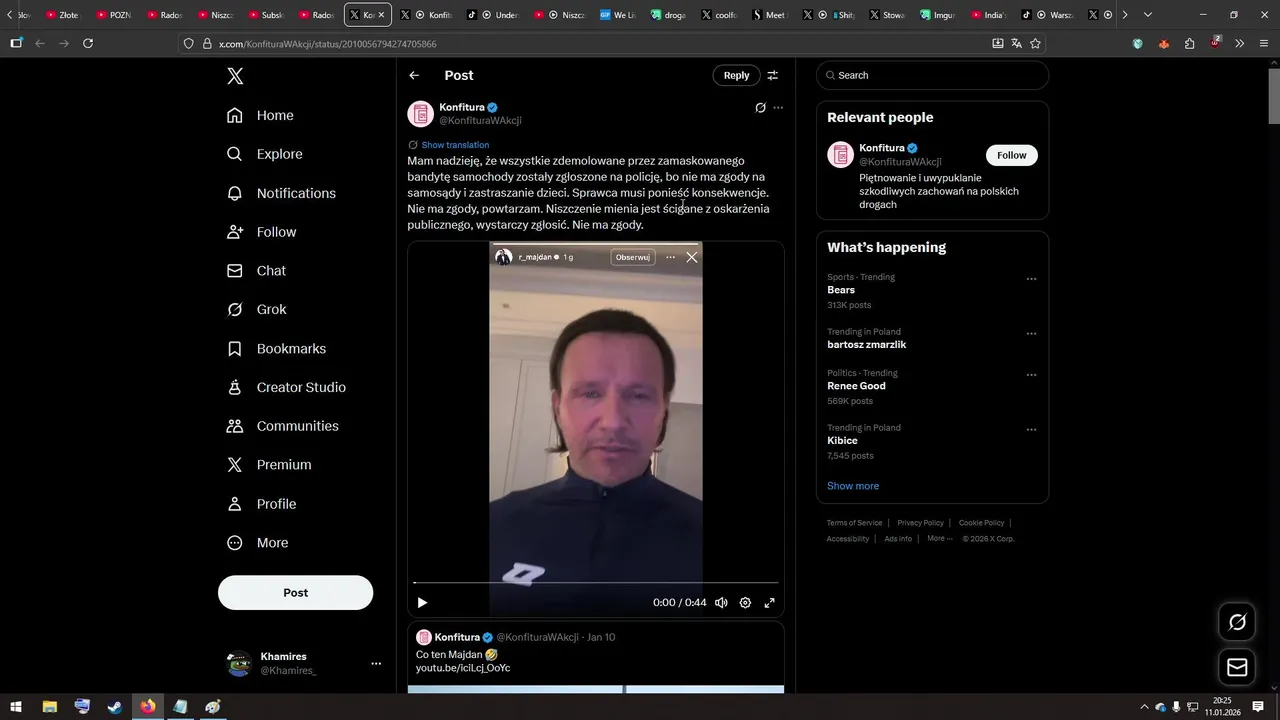Seek on the video progress bar
This screenshot has height=720, width=1280.
595,582
